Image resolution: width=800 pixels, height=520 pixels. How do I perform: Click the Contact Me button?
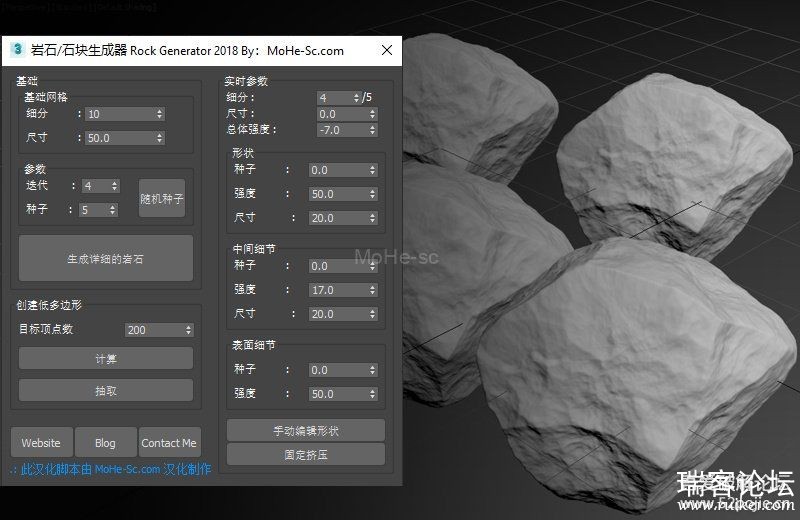point(169,442)
